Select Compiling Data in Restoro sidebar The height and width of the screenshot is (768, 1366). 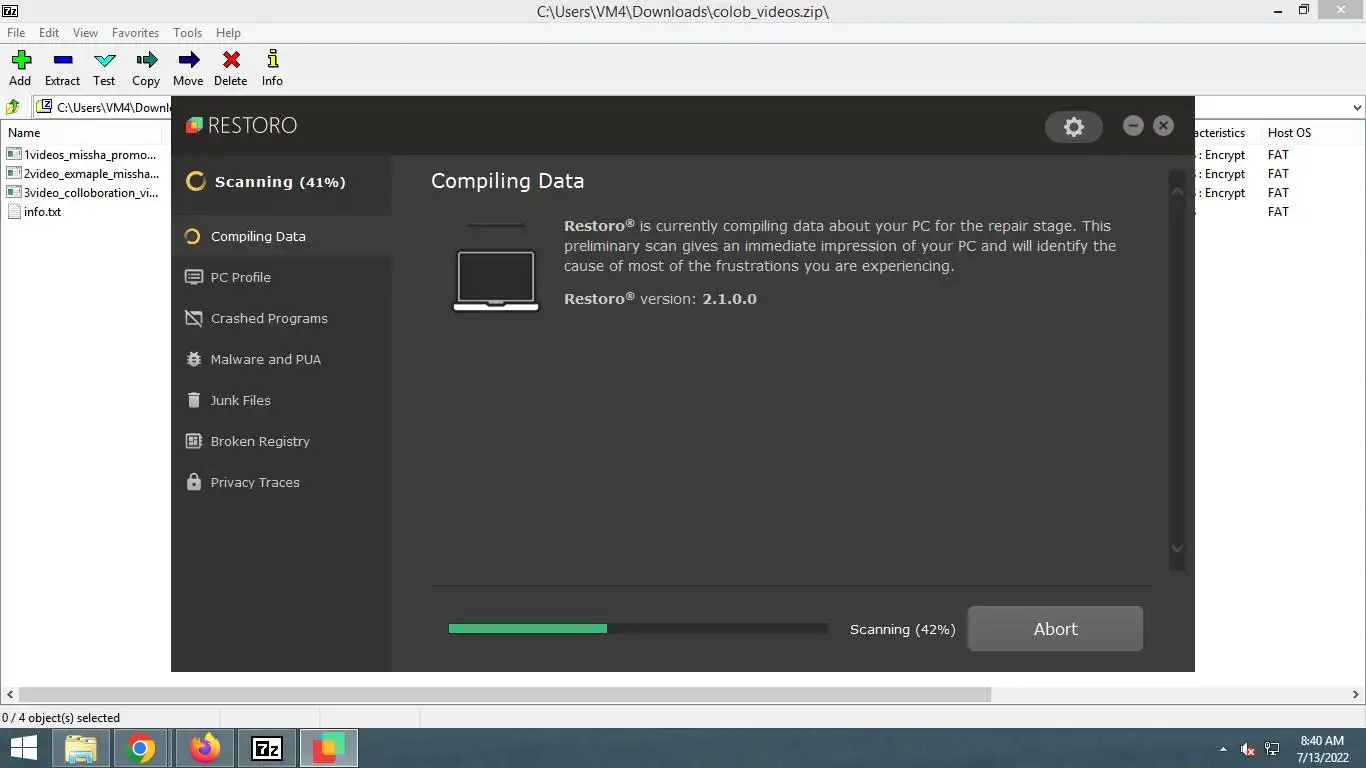tap(281, 237)
